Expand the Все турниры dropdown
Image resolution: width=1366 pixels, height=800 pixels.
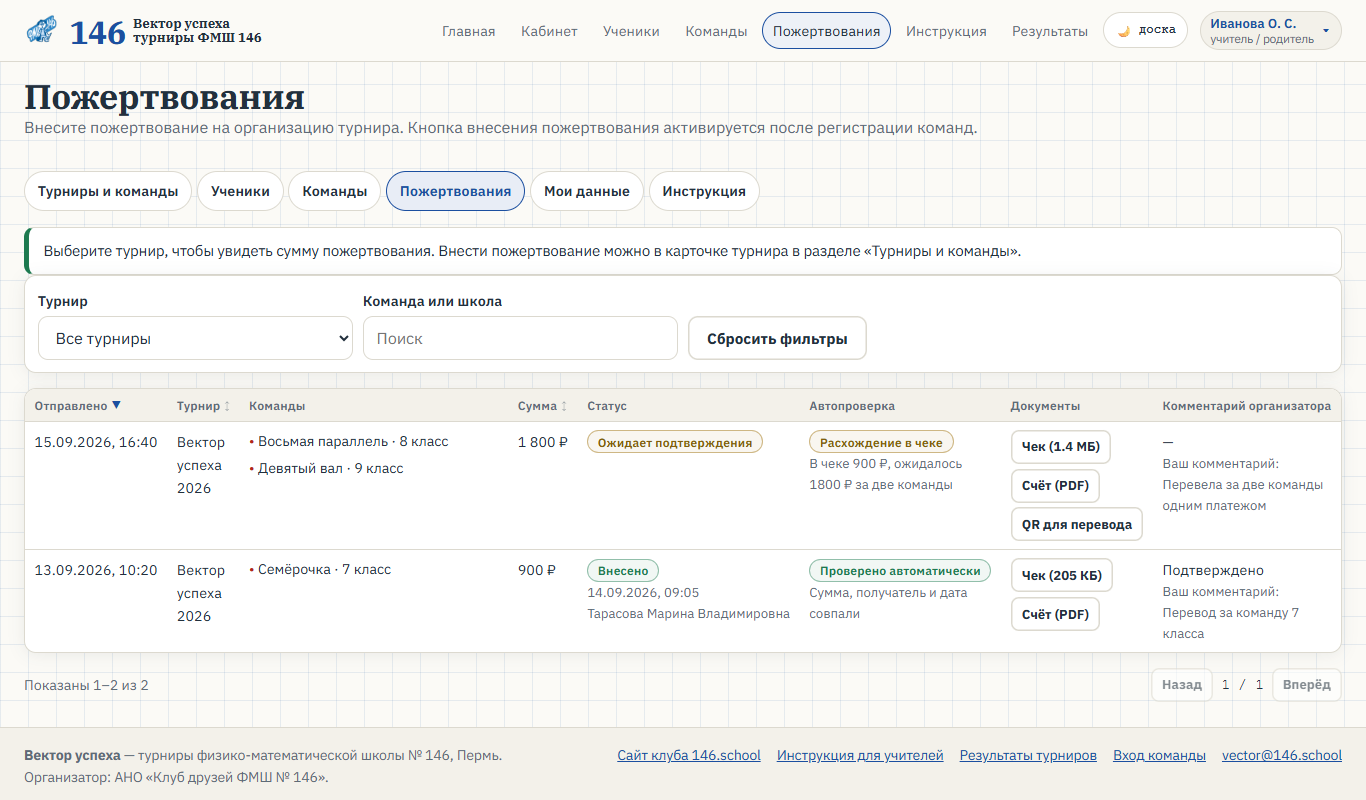coord(195,338)
